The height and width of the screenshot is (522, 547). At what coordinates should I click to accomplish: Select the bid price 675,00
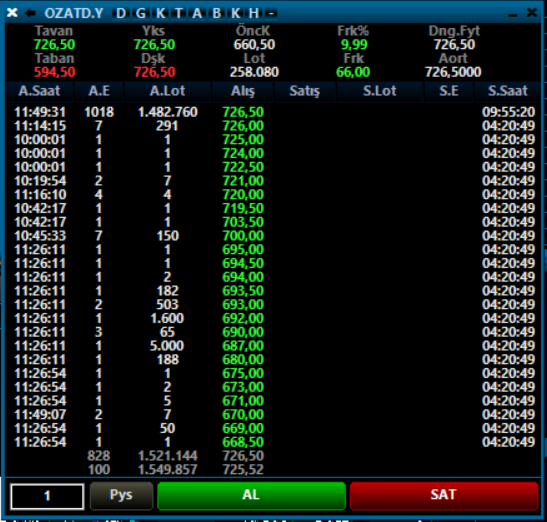pyautogui.click(x=243, y=374)
